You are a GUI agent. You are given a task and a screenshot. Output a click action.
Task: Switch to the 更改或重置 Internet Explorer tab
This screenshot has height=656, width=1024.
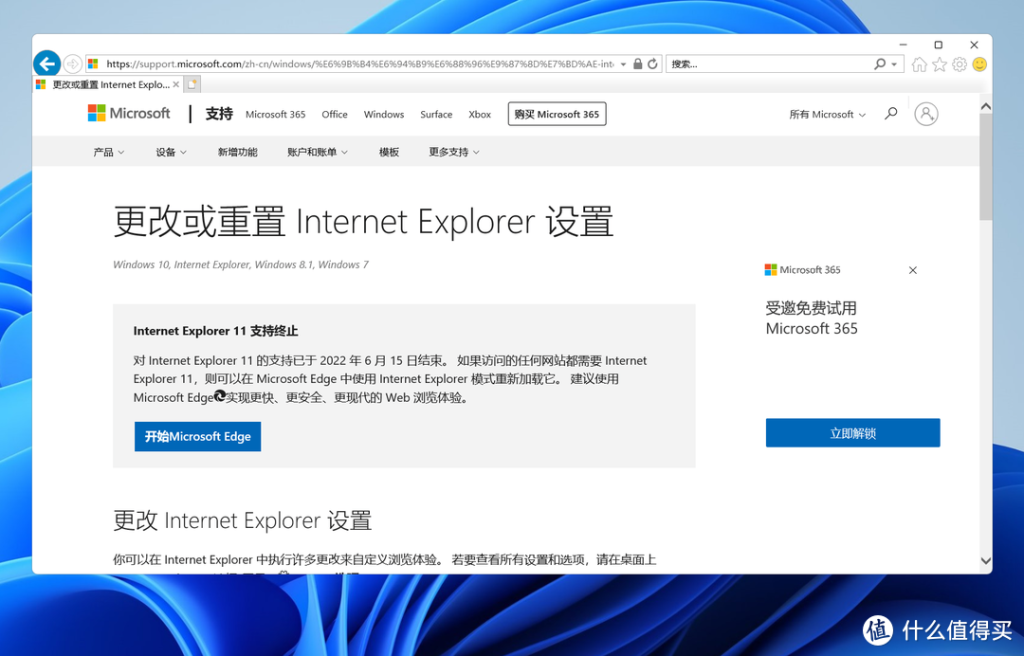pos(105,84)
